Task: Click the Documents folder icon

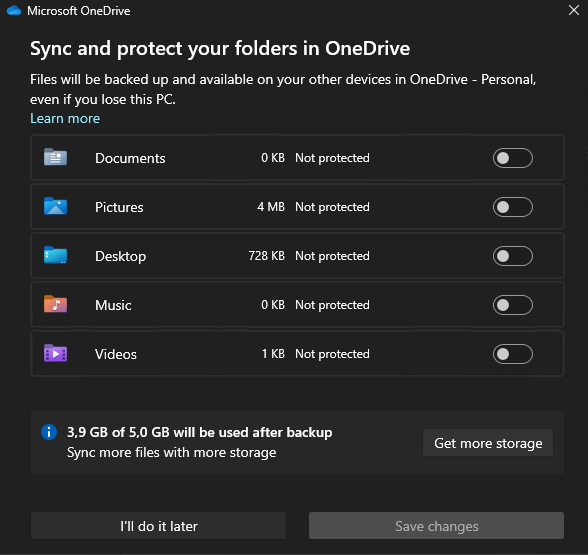Action: (x=56, y=157)
